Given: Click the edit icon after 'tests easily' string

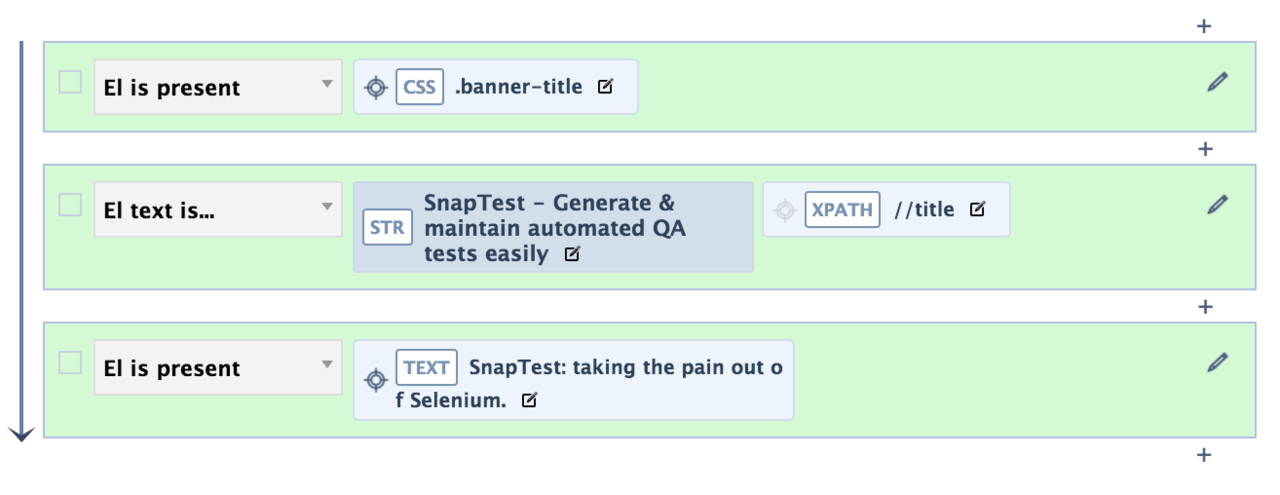Looking at the screenshot, I should (572, 254).
